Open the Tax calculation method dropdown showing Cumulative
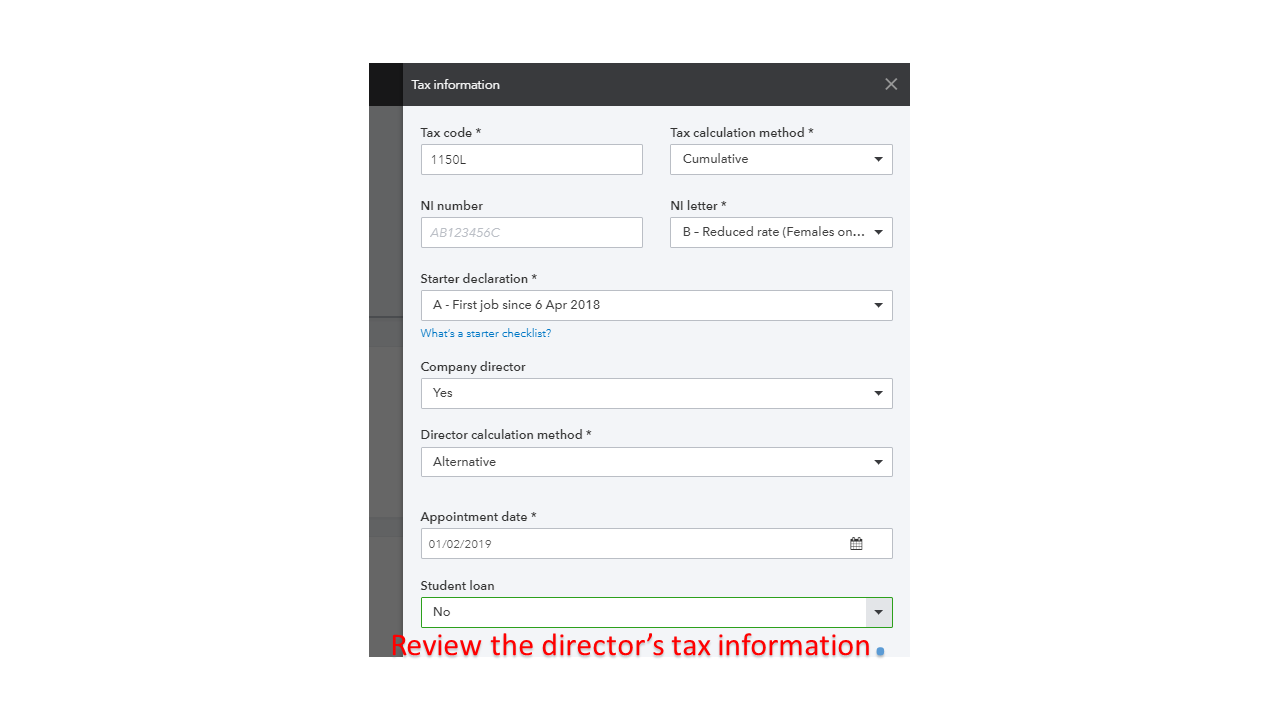Screen dimensions: 1280x720 (x=780, y=159)
